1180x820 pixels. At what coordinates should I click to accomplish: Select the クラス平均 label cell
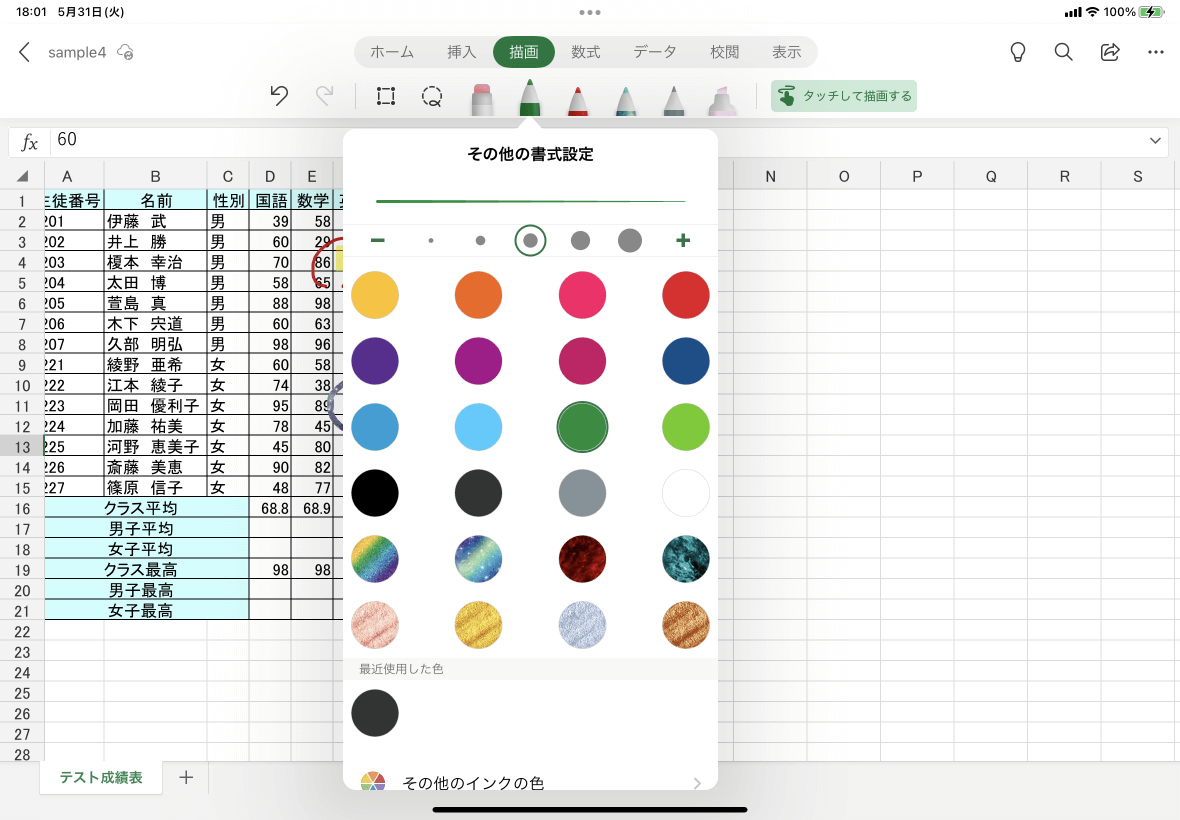pos(146,508)
